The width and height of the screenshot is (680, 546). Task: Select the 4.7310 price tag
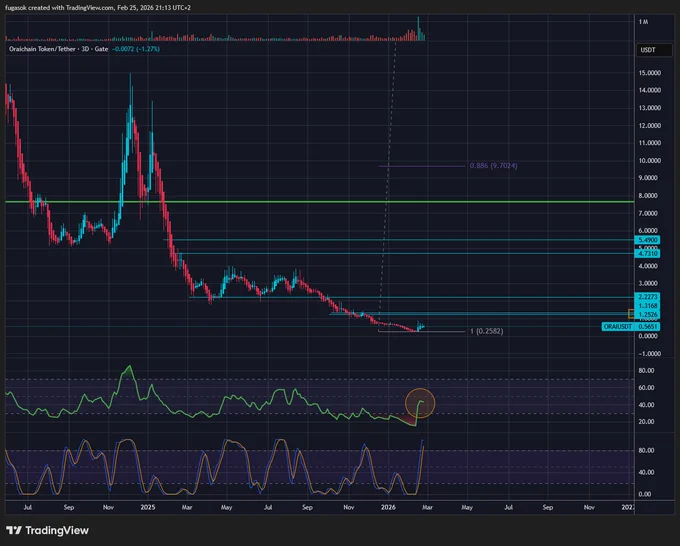pyautogui.click(x=647, y=253)
